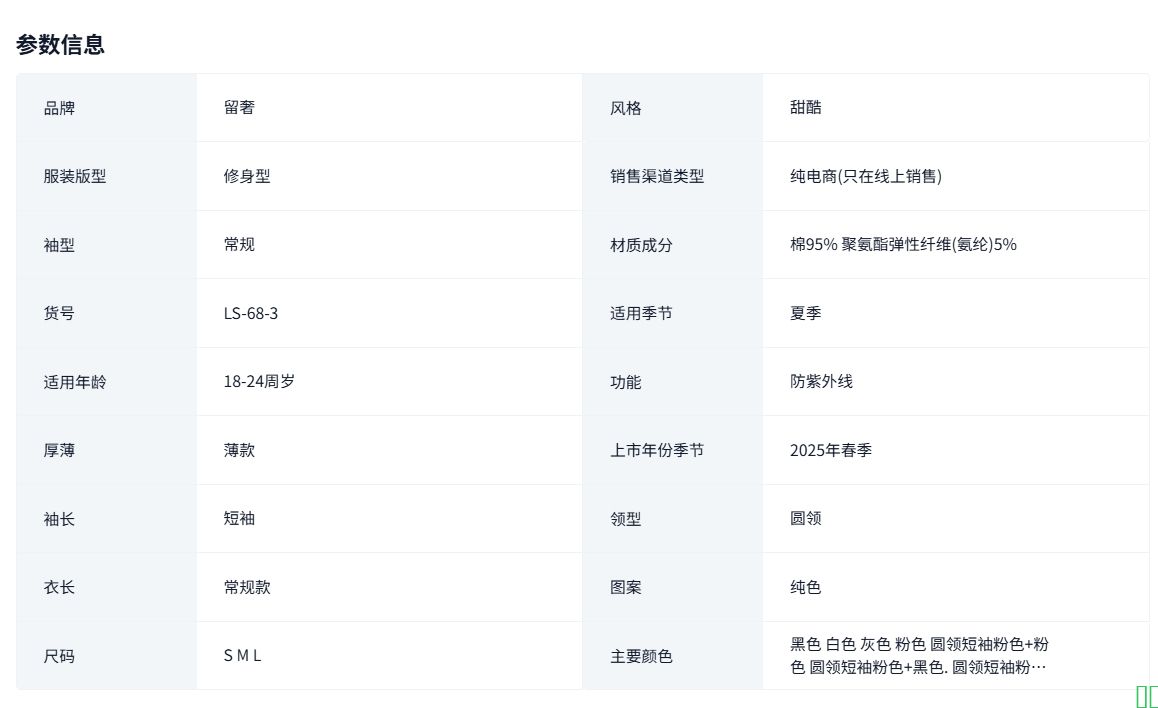This screenshot has width=1158, height=708.
Task: Select 纯电商(只在线上销售) channel value
Action: [x=865, y=176]
